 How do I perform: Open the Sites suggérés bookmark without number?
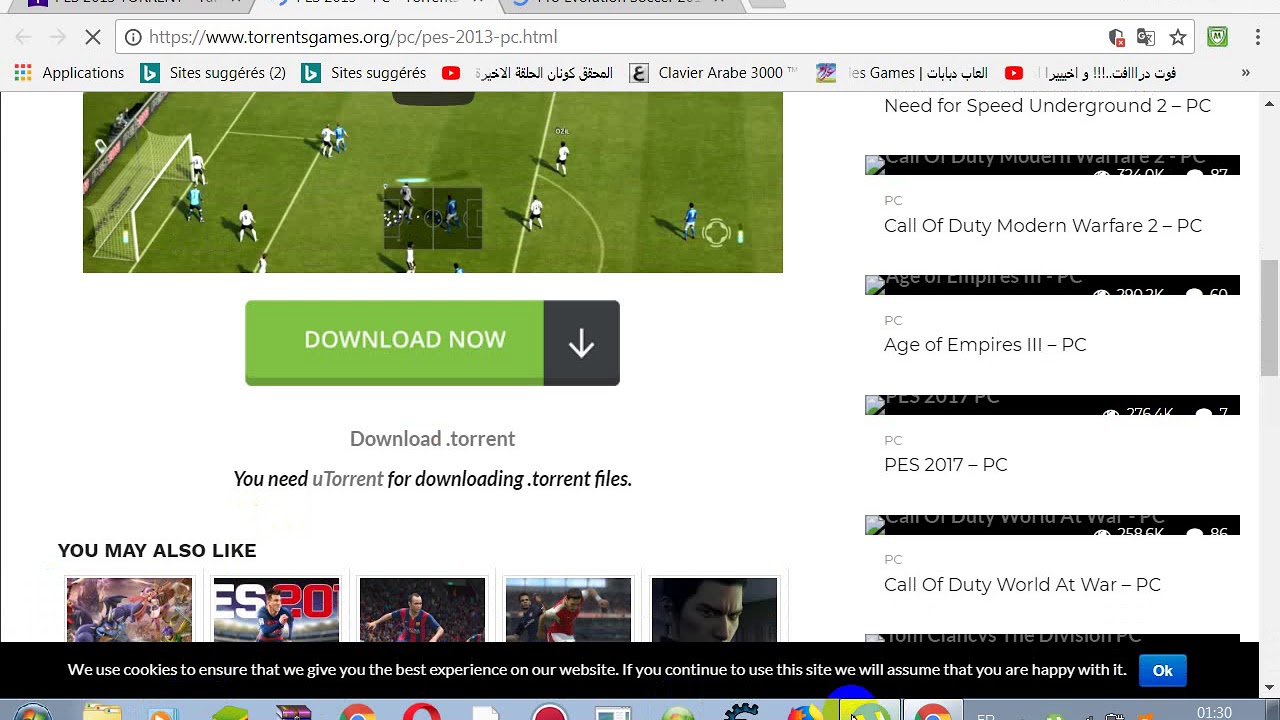click(364, 73)
